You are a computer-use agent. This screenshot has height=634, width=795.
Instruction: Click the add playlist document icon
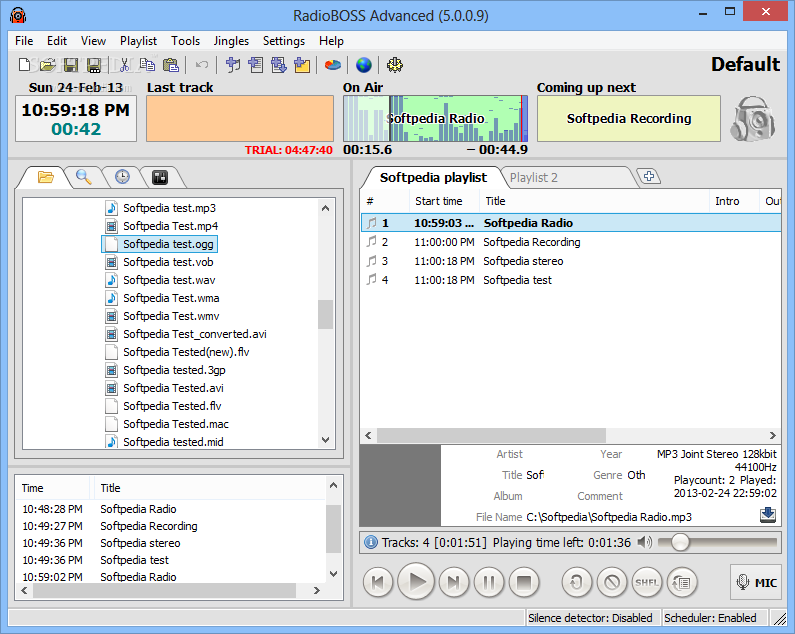(256, 65)
